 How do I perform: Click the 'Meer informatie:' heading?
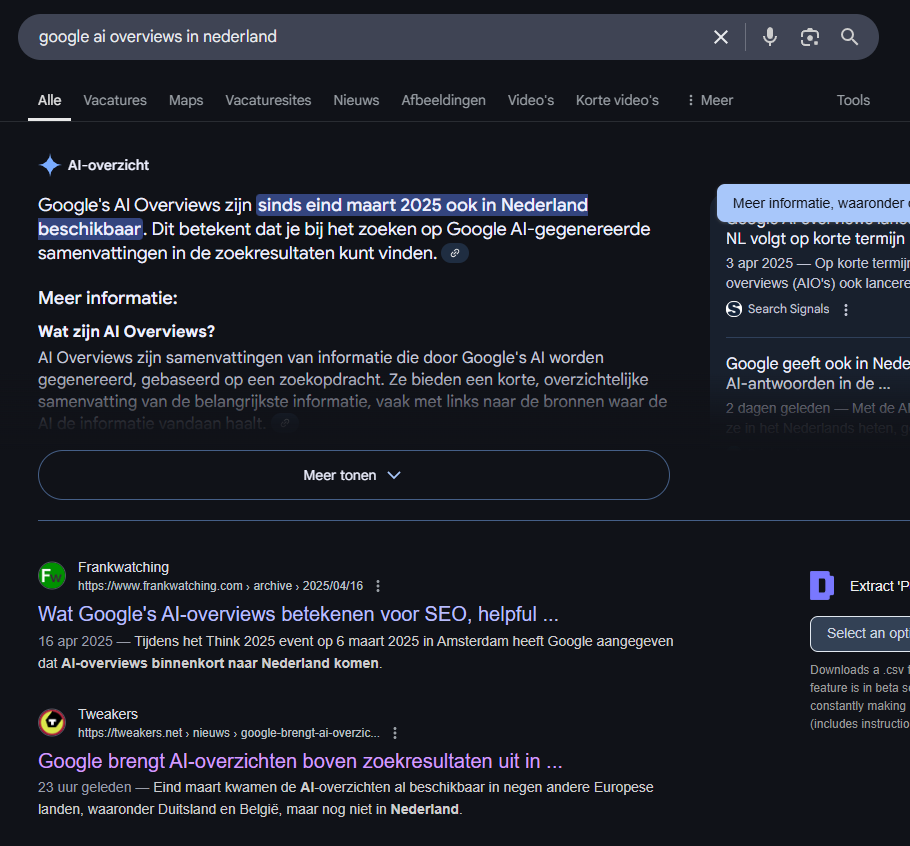point(108,298)
